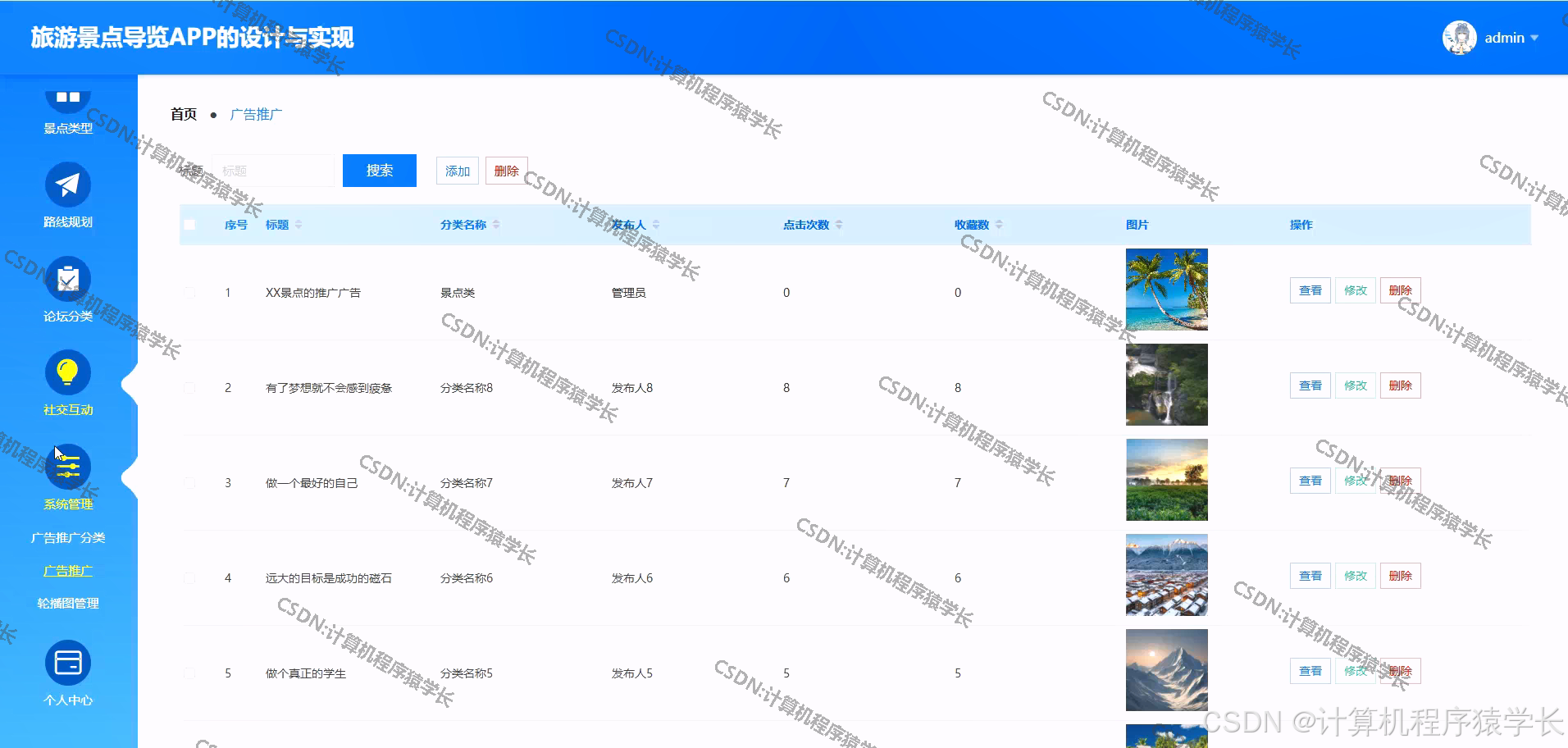Click 查看 for 做一个最好的自己

pos(1310,481)
